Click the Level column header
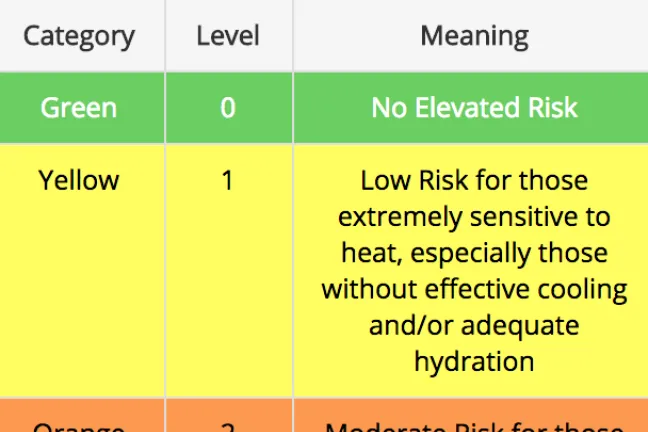This screenshot has height=432, width=648. click(x=228, y=37)
